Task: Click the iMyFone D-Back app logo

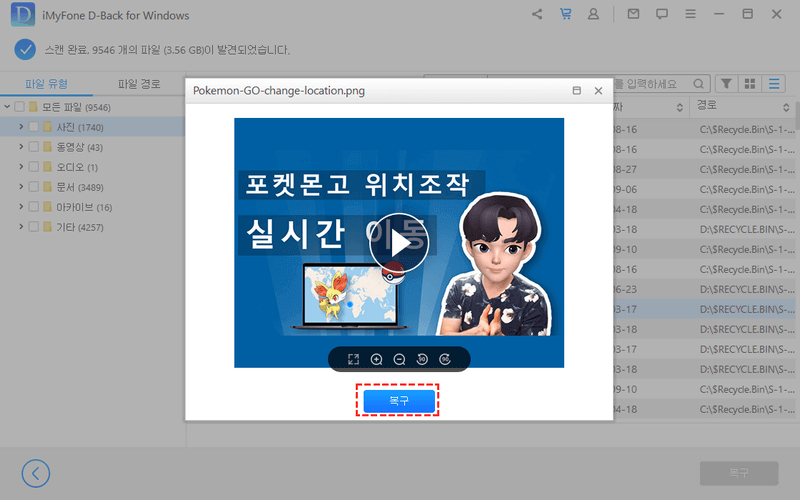Action: [x=23, y=15]
